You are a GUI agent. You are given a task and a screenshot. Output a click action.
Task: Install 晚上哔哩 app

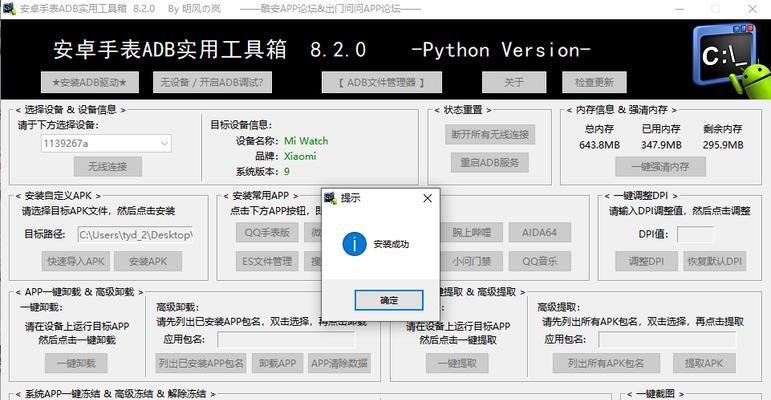coord(471,232)
